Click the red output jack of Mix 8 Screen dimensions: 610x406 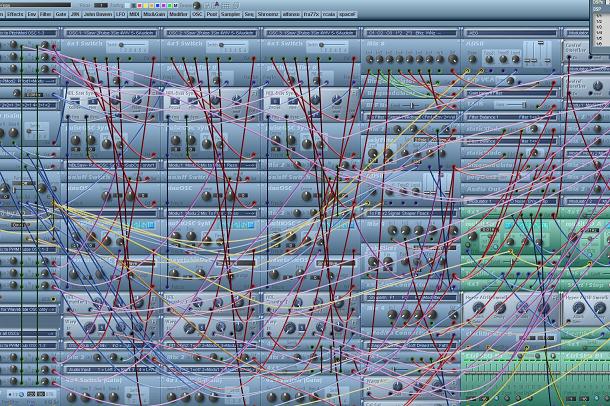[x=453, y=71]
